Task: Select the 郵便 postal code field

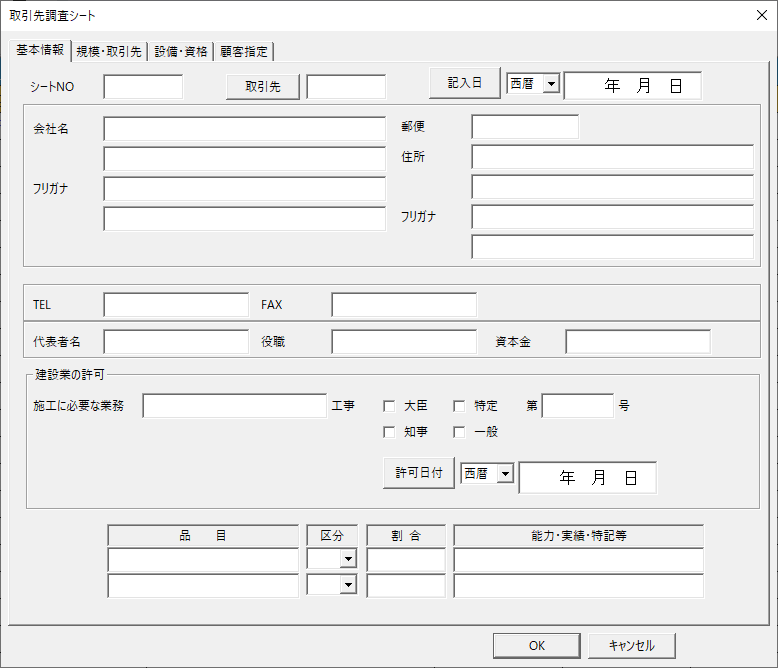Action: 525,127
